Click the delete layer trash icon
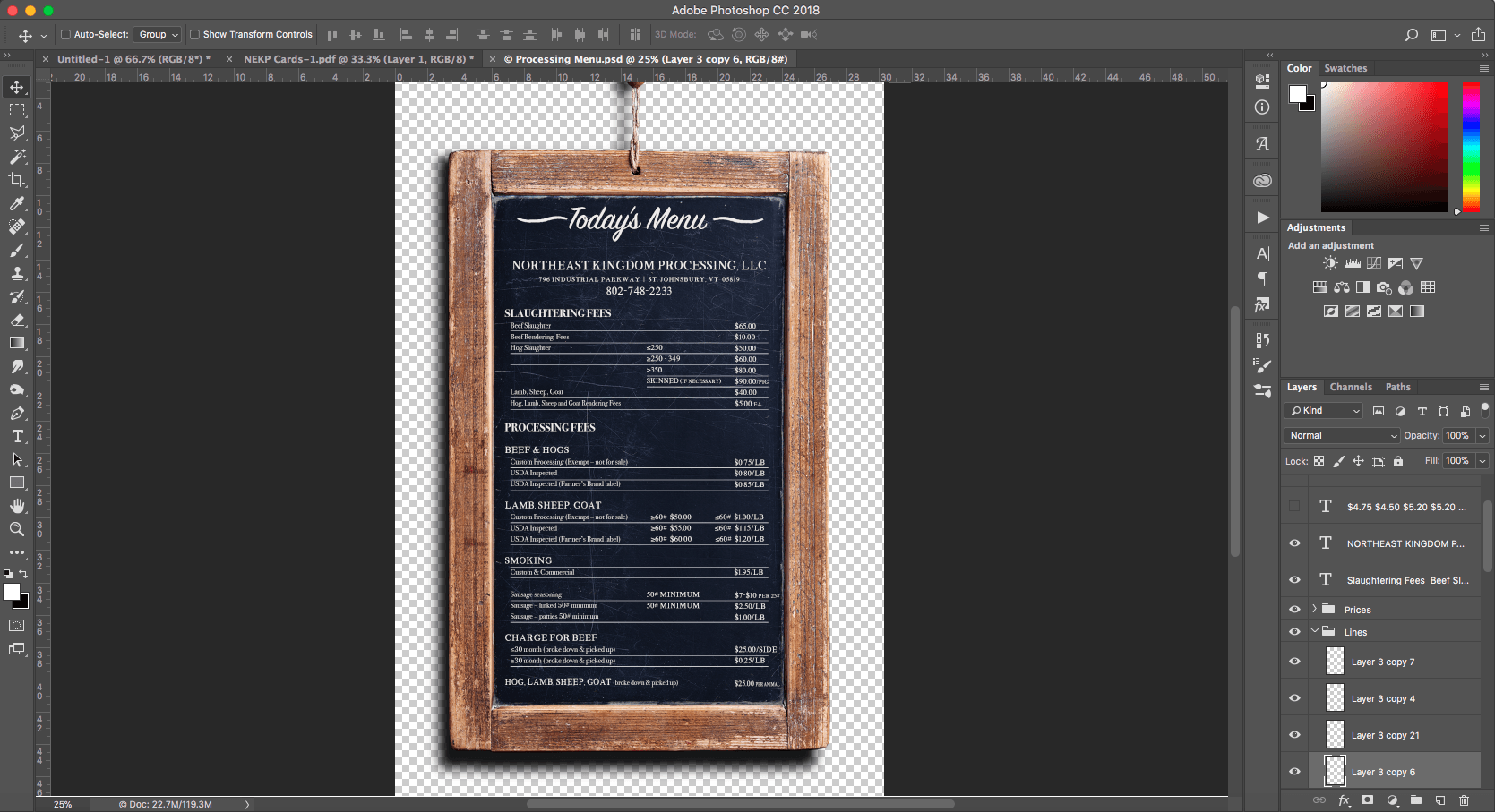1495x812 pixels. pyautogui.click(x=1464, y=800)
